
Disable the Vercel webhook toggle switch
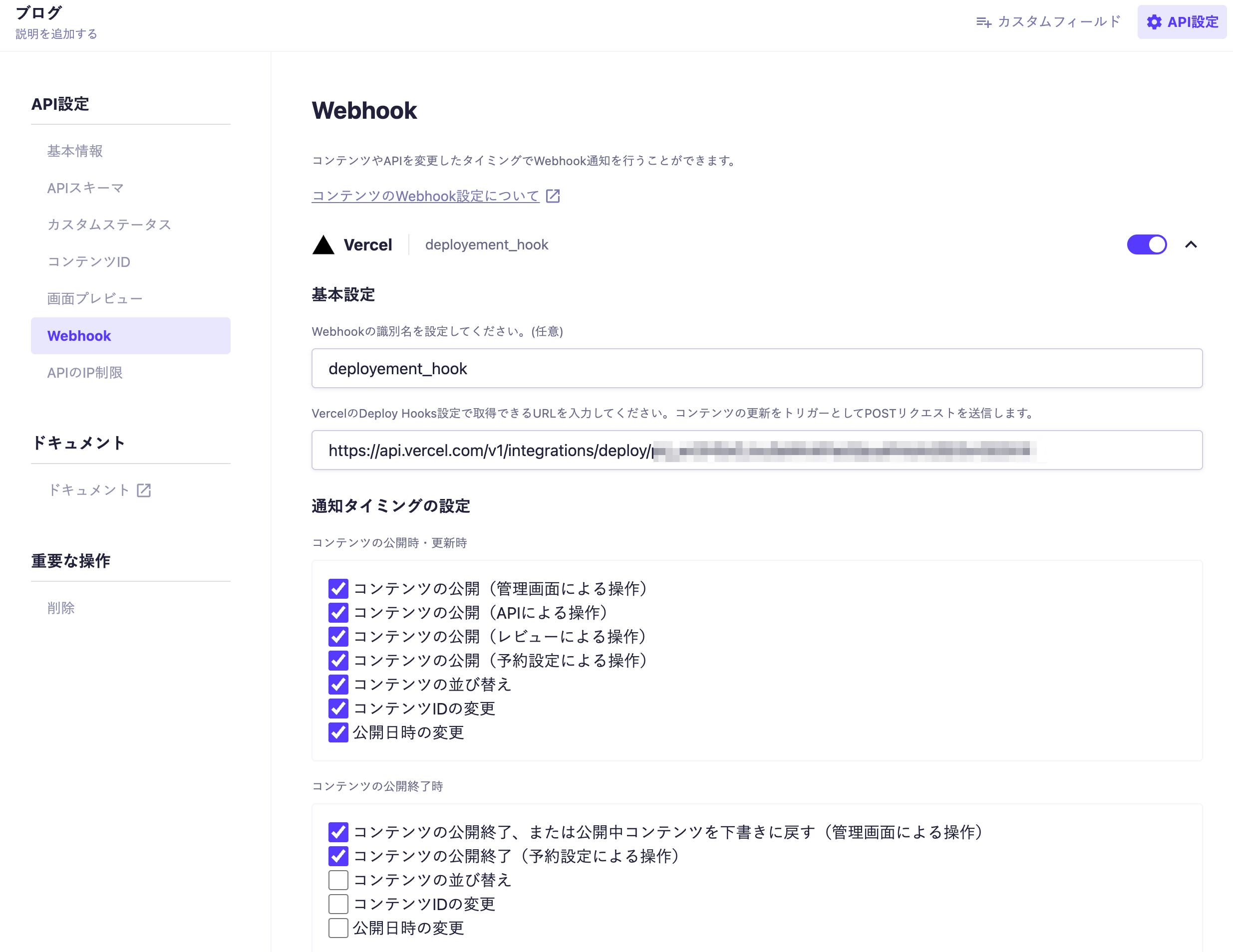coord(1146,244)
